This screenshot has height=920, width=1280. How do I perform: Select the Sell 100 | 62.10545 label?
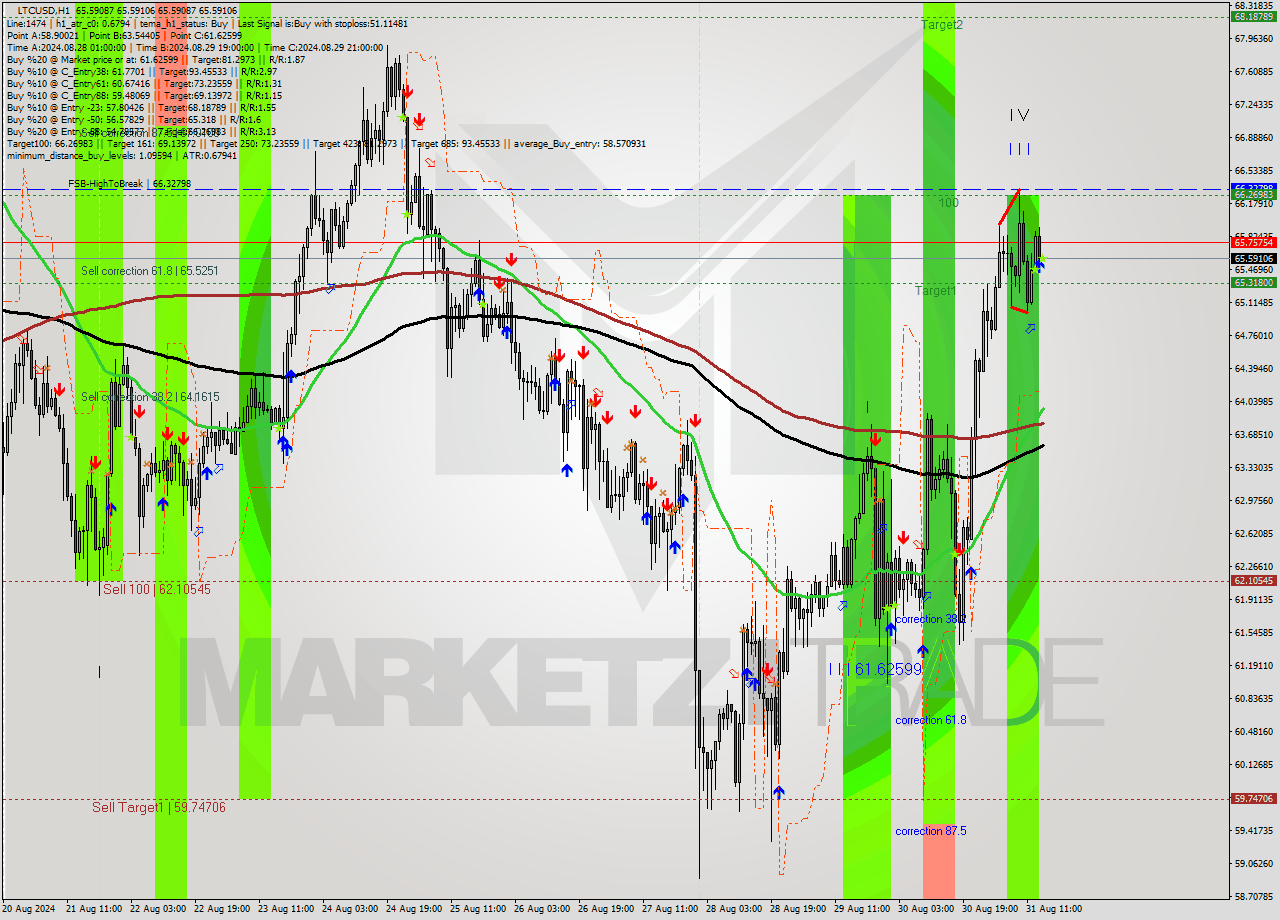[157, 589]
